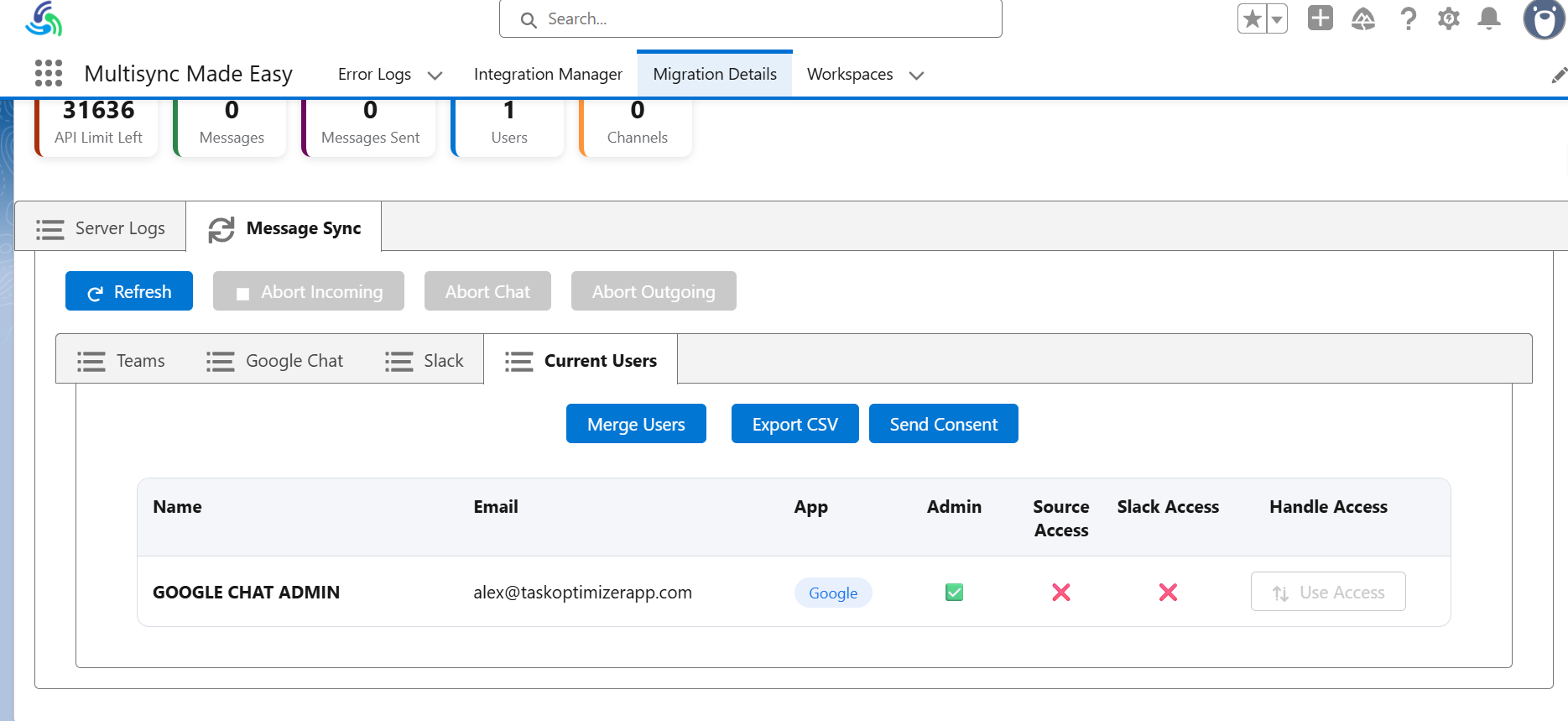Click the Slack Access column header
Image resolution: width=1568 pixels, height=721 pixels.
(1168, 506)
